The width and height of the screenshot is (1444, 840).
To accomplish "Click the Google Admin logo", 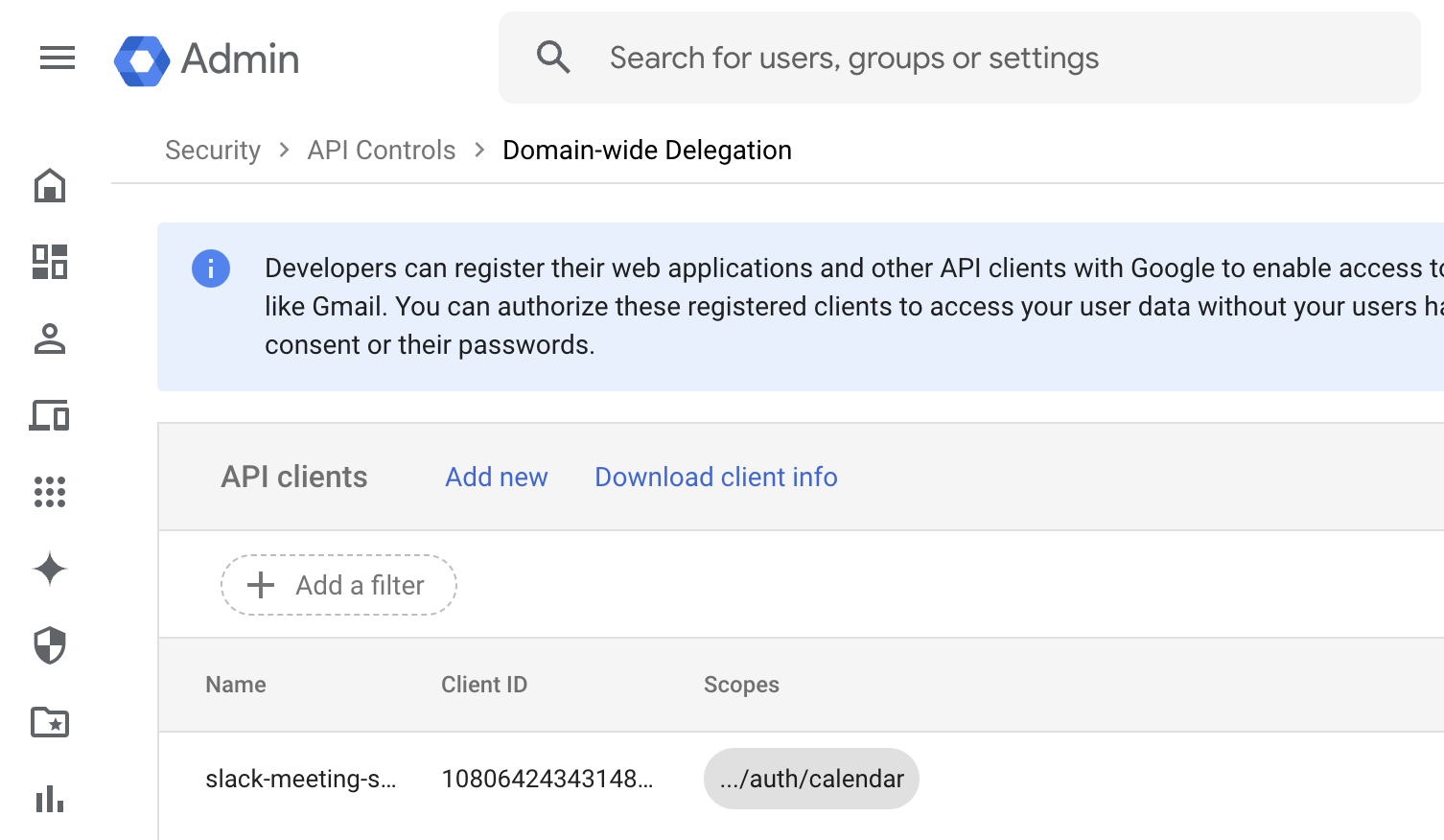I will (x=142, y=60).
